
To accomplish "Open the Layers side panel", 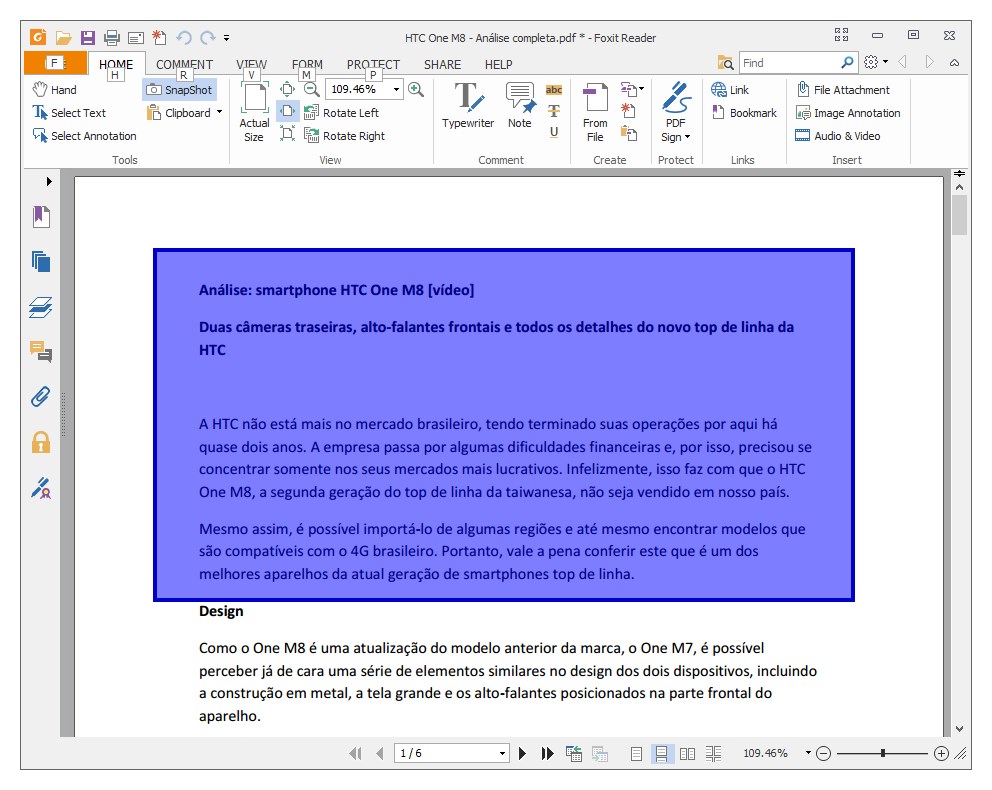I will point(41,307).
